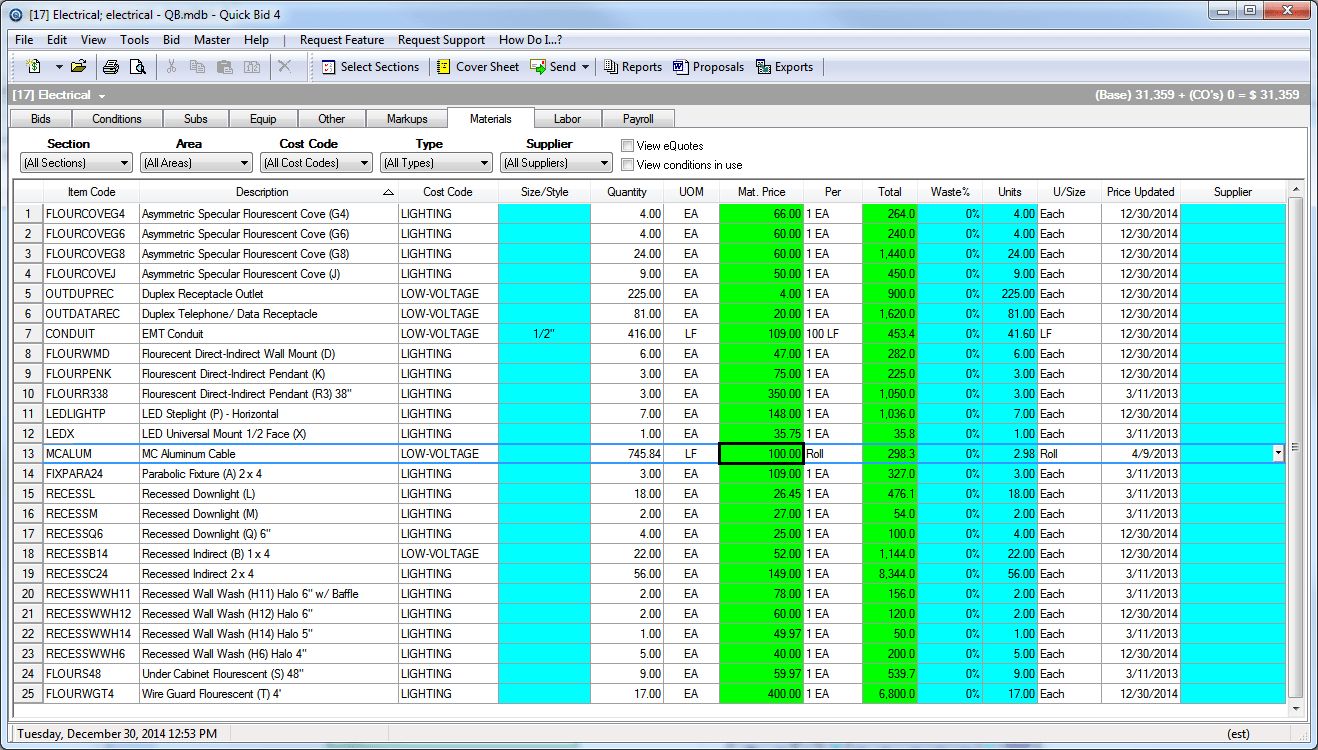Click the vertical scrollbar of the materials grid
The width and height of the screenshot is (1318, 750).
pos(1296,448)
